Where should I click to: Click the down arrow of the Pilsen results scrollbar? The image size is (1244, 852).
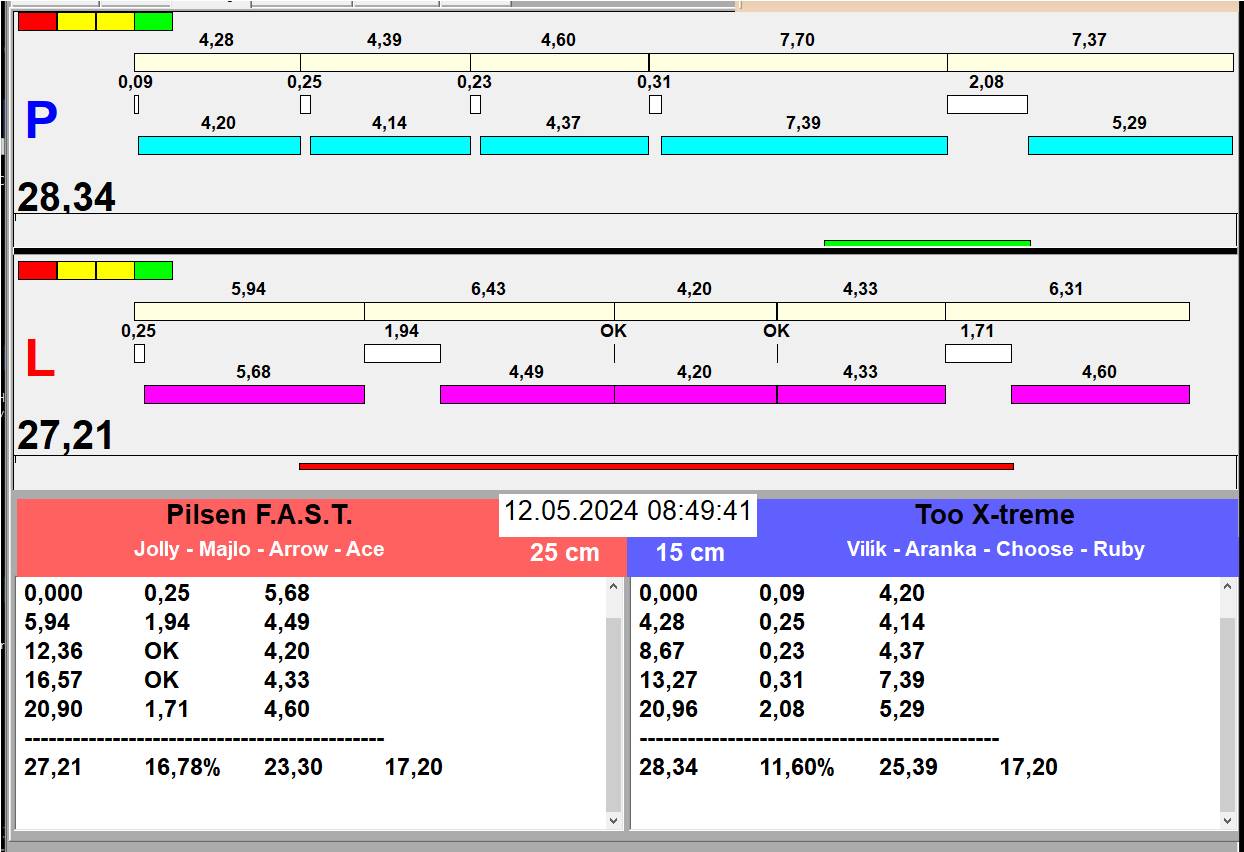(x=614, y=820)
